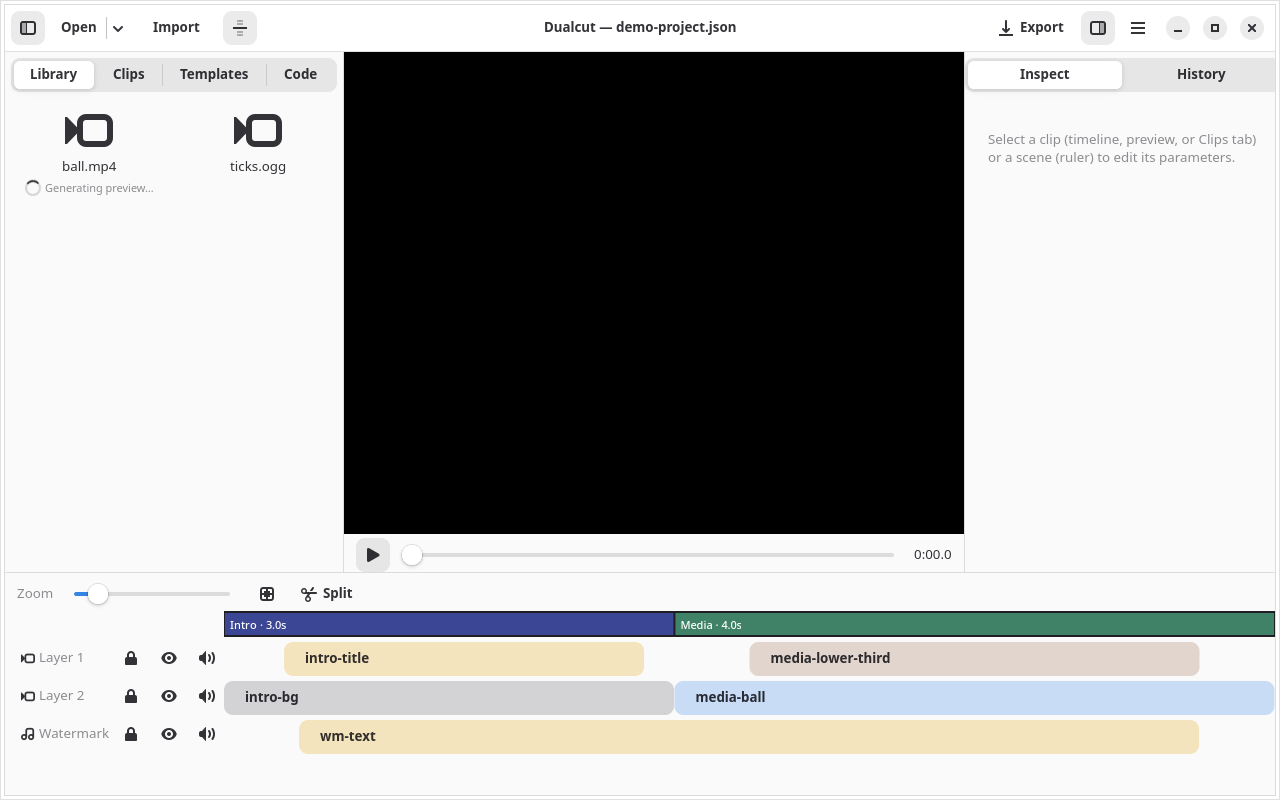Image resolution: width=1280 pixels, height=800 pixels.
Task: Select the History tab
Action: pos(1201,74)
